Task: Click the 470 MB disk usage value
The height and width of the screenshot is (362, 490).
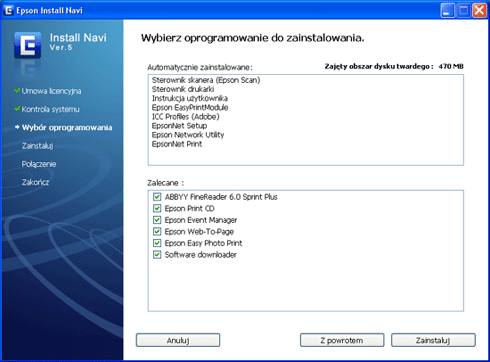Action: pos(451,66)
